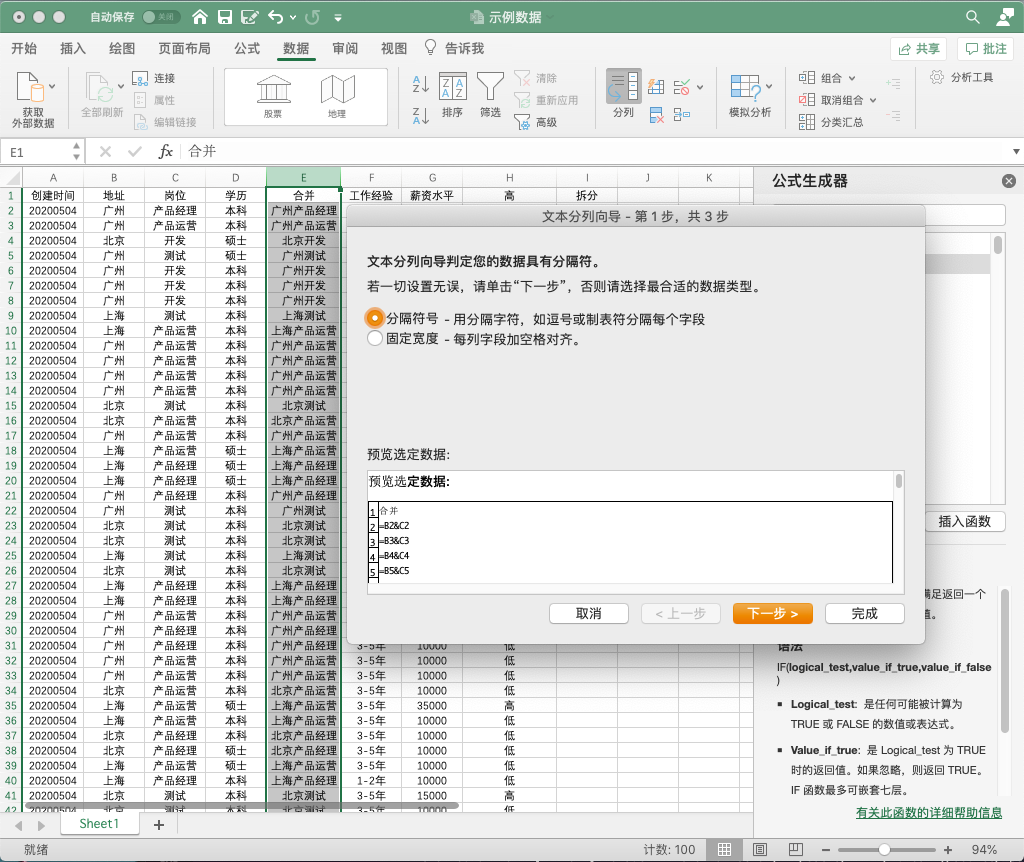This screenshot has width=1024, height=862.
Task: Cancel the wizard with 取消 button
Action: point(588,613)
